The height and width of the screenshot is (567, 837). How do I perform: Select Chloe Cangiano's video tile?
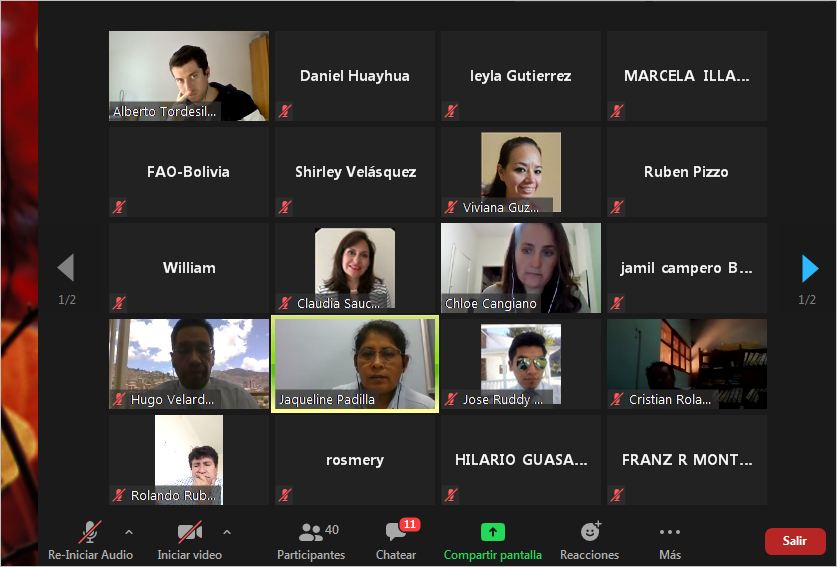521,268
